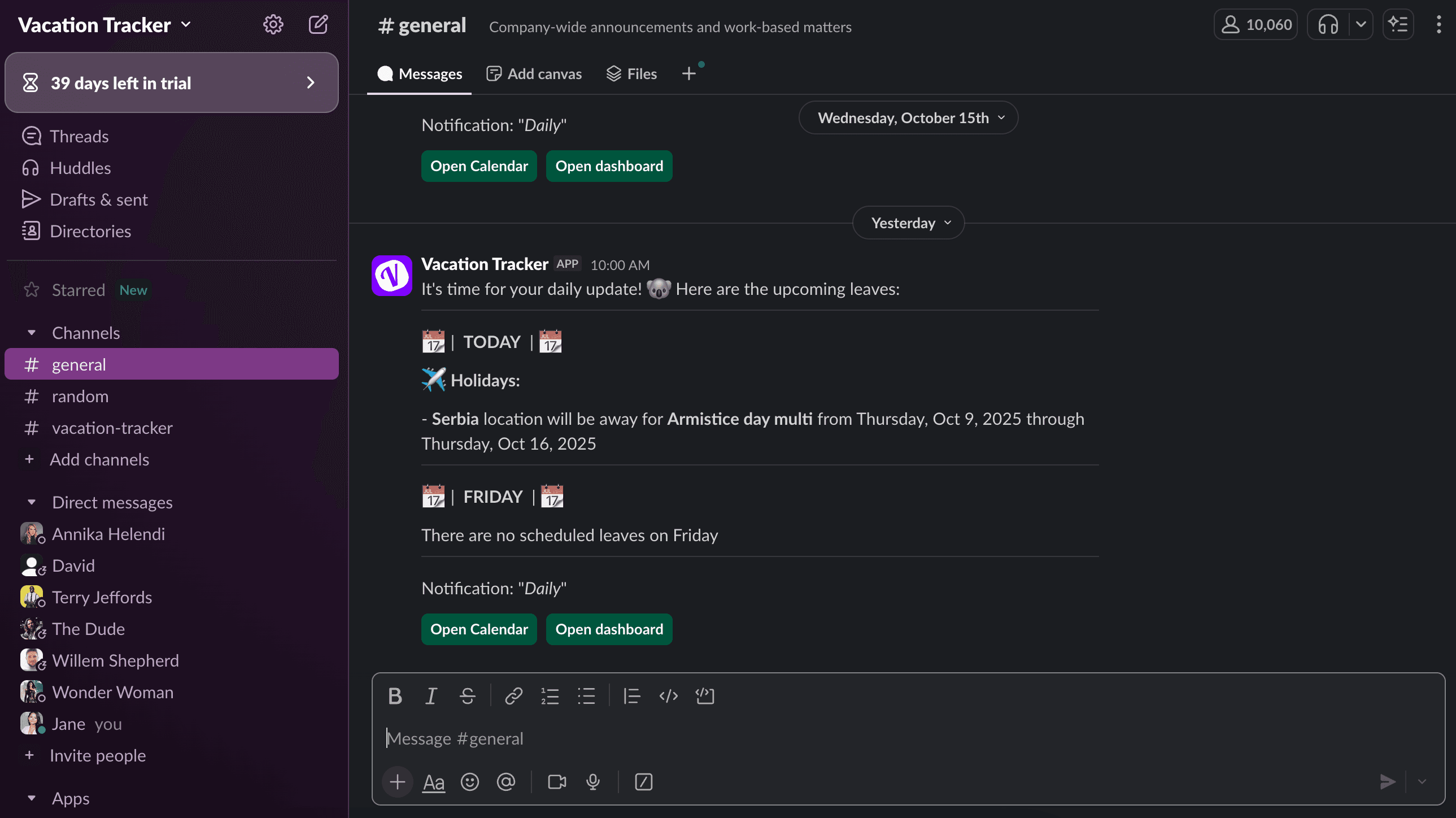This screenshot has height=818, width=1456.
Task: Record a video clip
Action: coord(557,782)
